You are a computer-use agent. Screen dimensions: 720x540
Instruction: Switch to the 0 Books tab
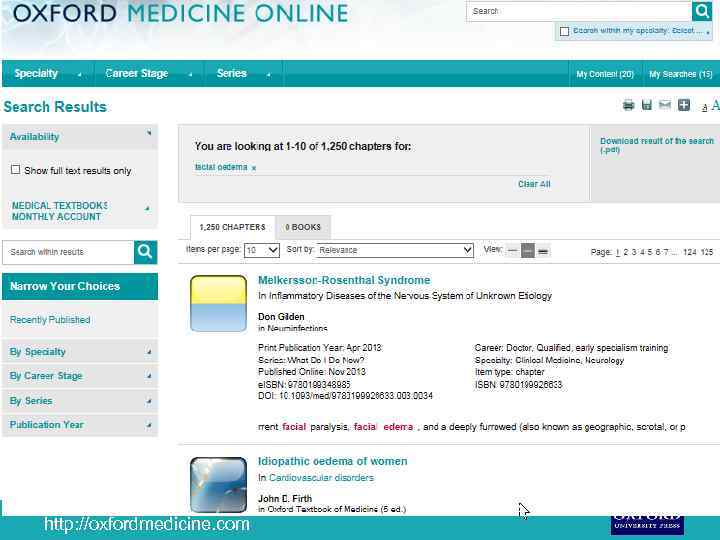[303, 227]
